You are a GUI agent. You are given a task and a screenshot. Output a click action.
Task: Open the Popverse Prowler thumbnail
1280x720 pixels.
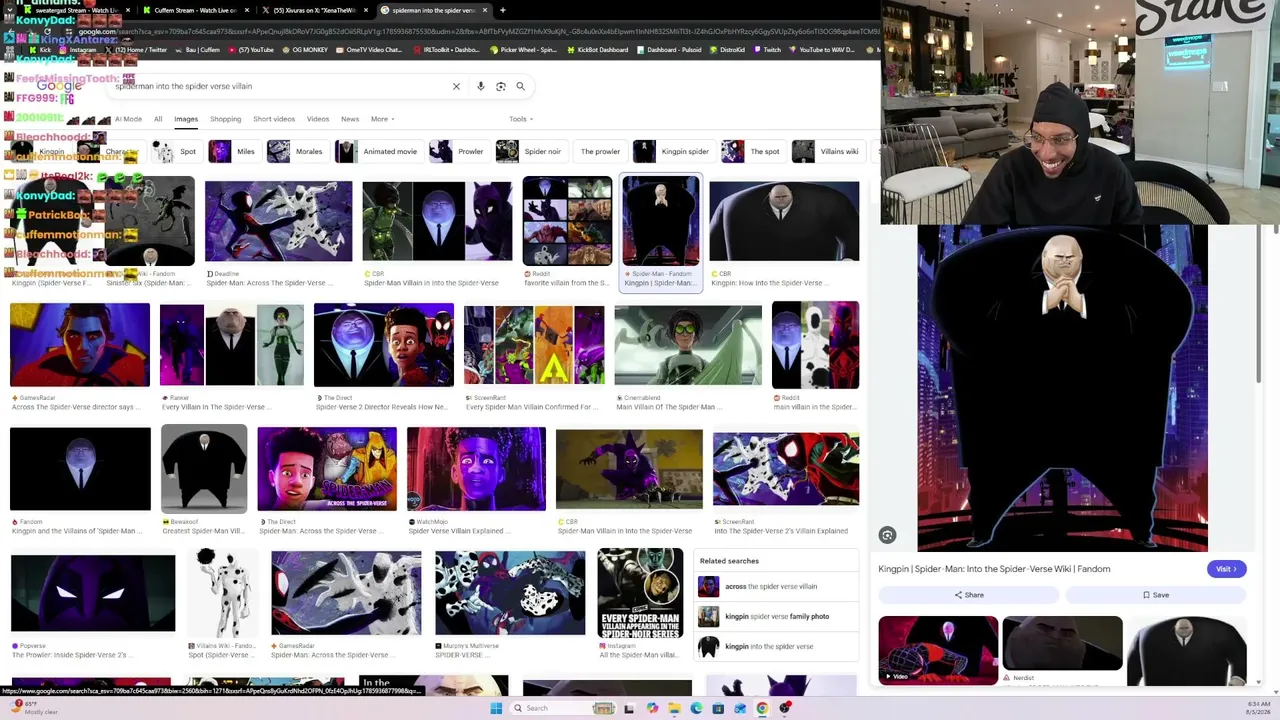click(93, 593)
